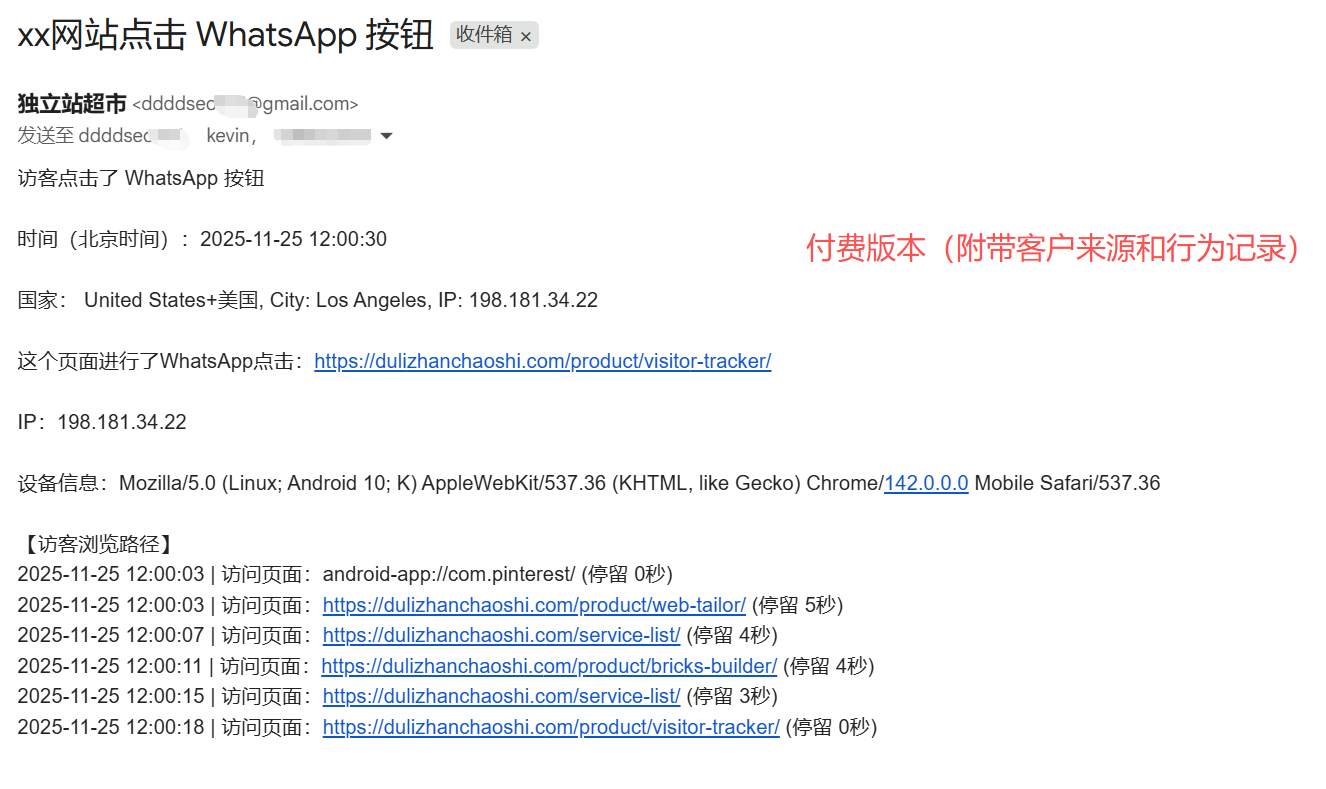The width and height of the screenshot is (1326, 789).
Task: Click the sender's gmail address
Action: pos(245,104)
